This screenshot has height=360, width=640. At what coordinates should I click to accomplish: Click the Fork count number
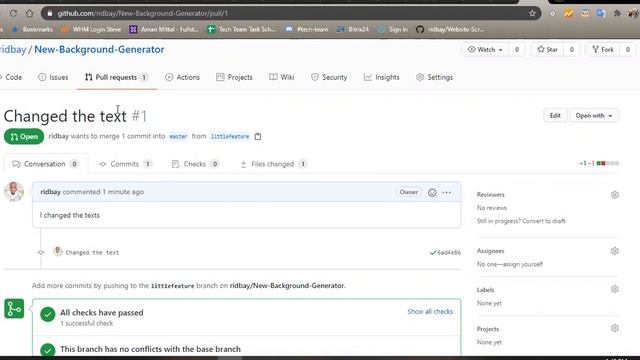[627, 49]
